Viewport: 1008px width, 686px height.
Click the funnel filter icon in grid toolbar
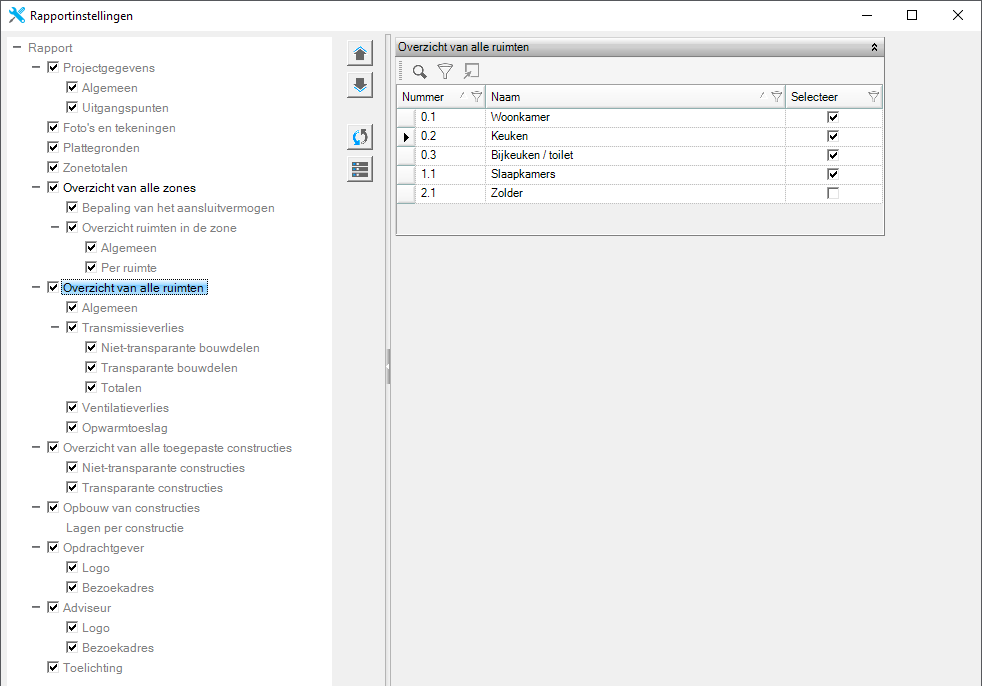(x=445, y=71)
